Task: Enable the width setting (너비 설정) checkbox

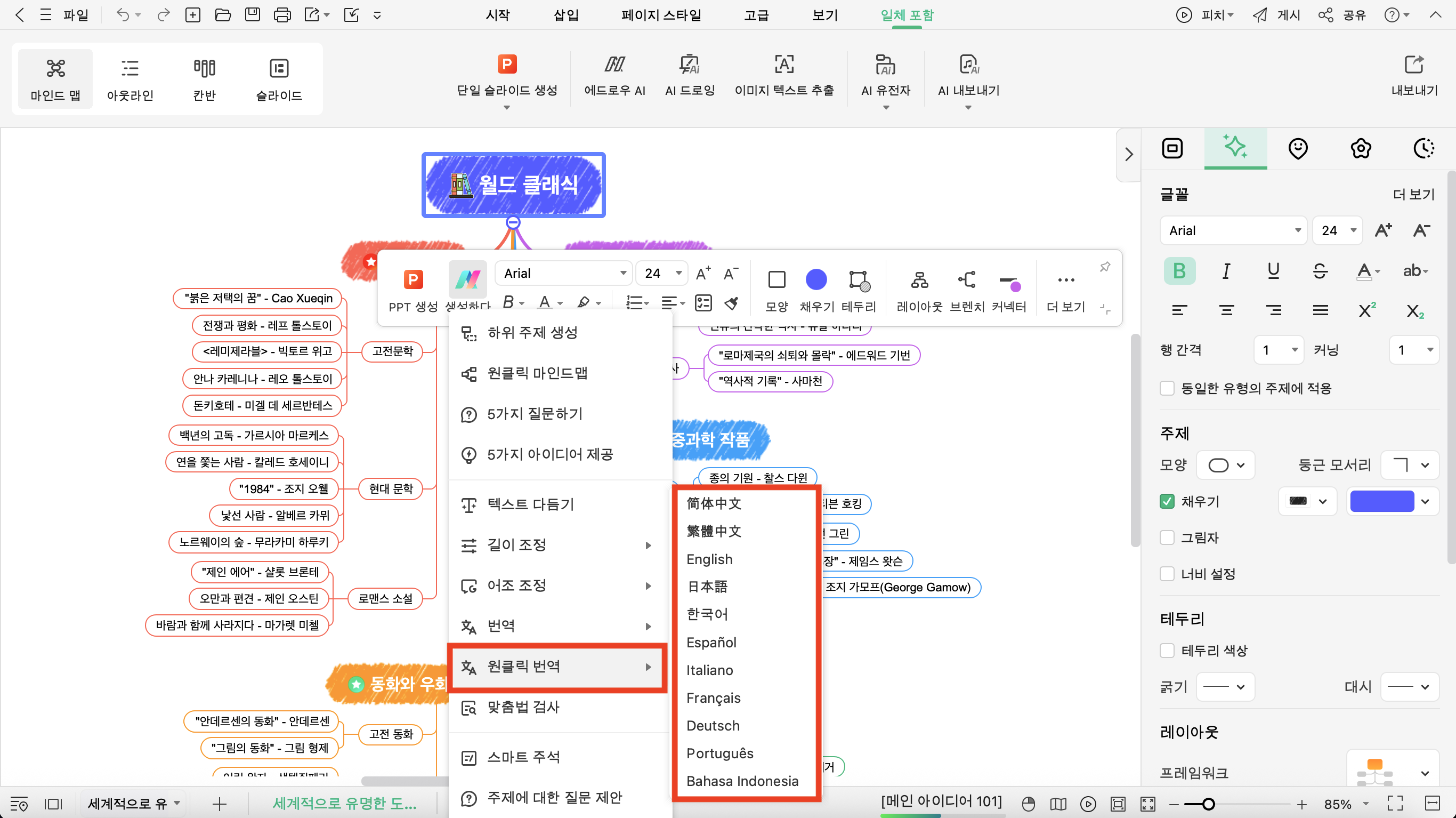Action: pyautogui.click(x=1167, y=574)
